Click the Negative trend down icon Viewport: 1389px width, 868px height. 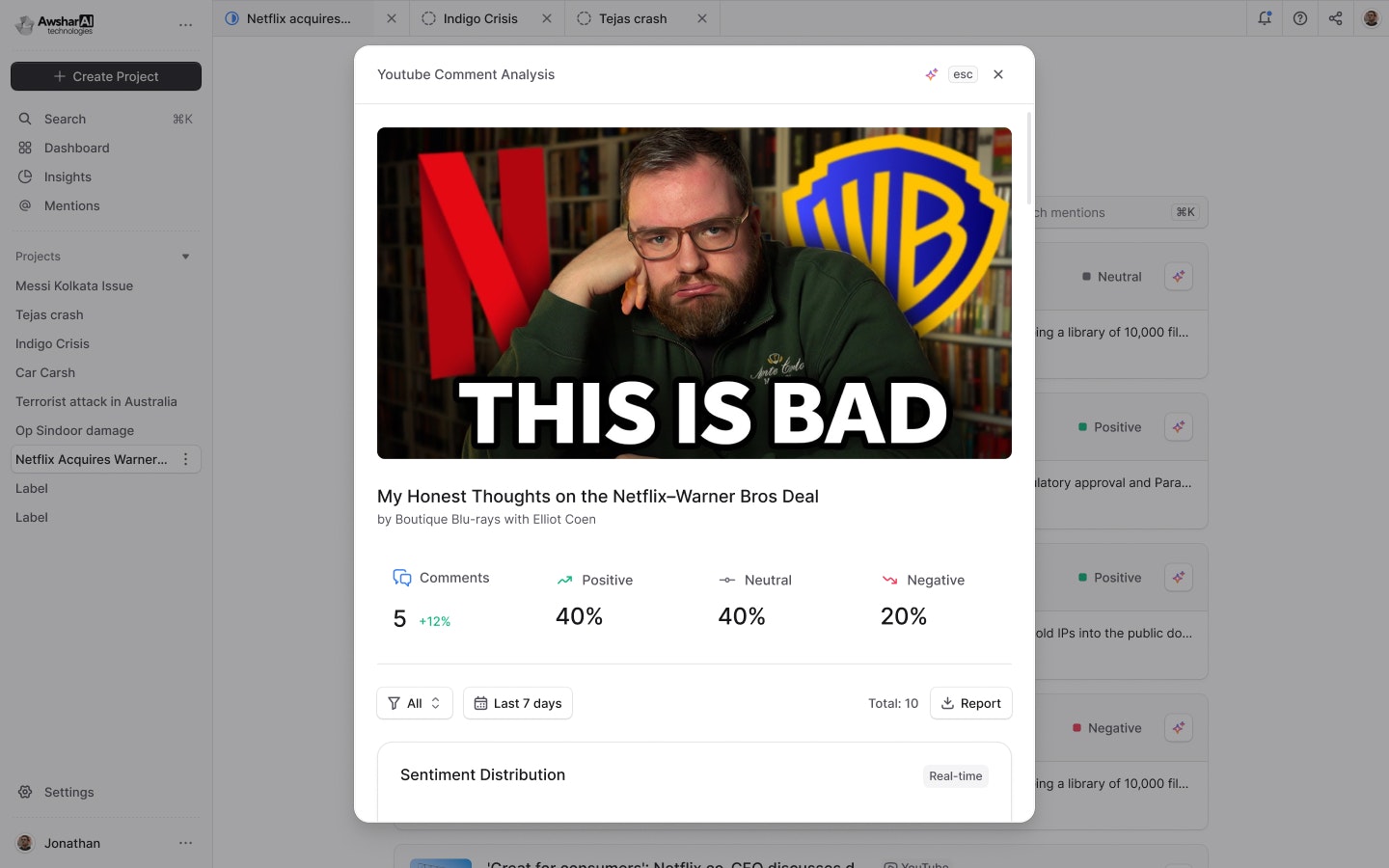click(x=889, y=580)
